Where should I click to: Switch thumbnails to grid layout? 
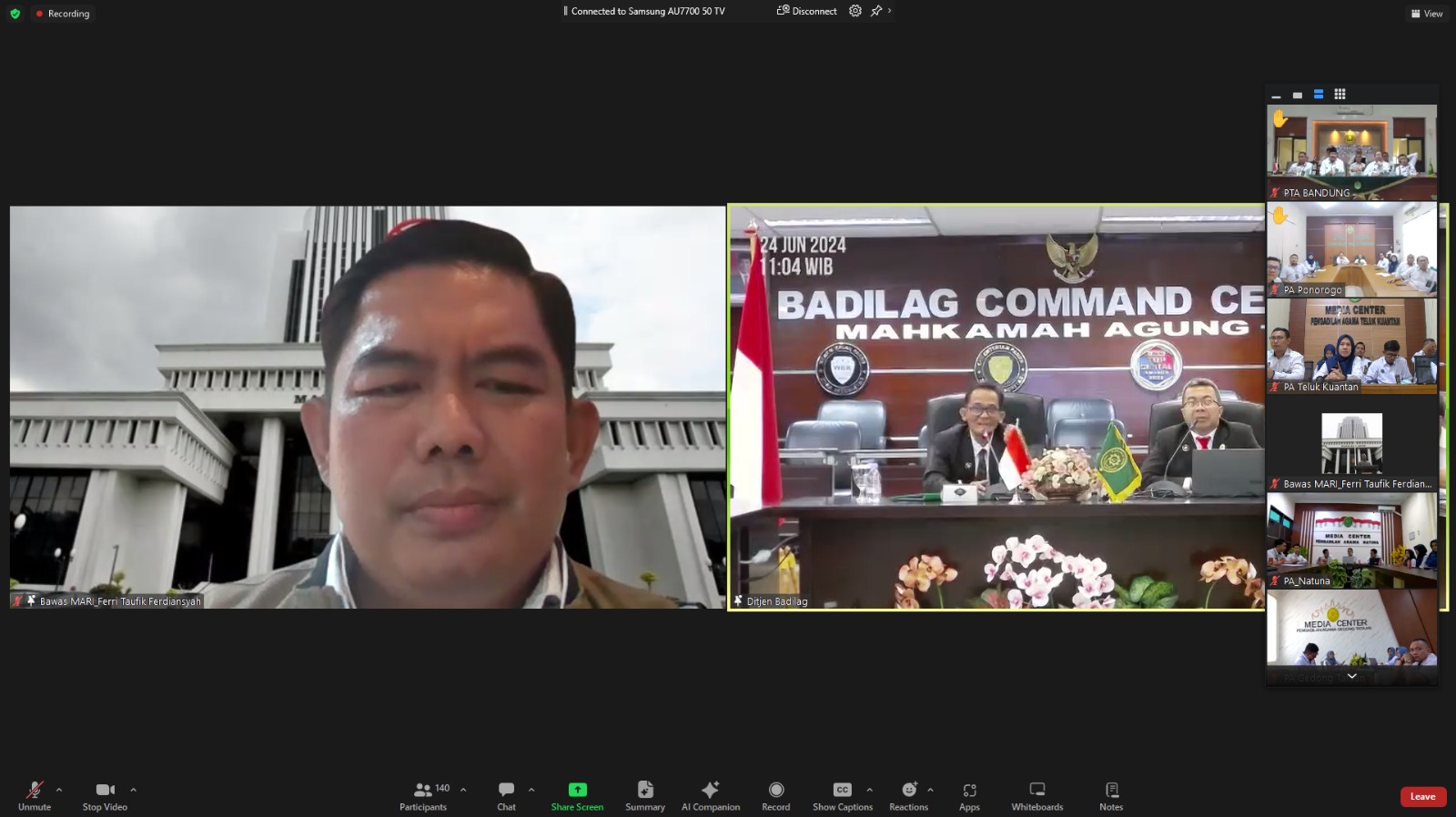1340,95
